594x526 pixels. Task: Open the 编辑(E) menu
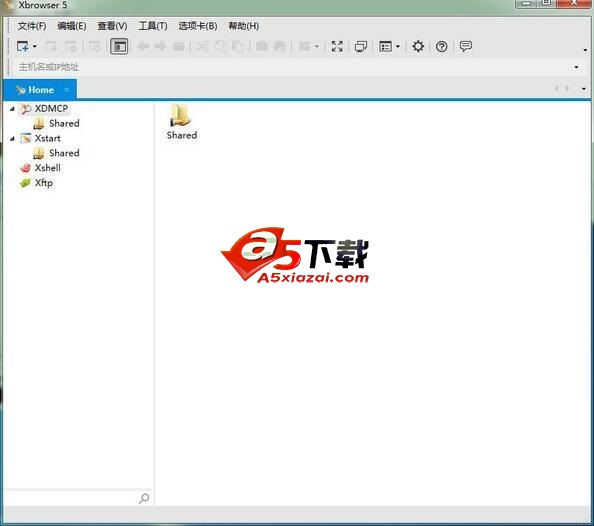click(72, 26)
